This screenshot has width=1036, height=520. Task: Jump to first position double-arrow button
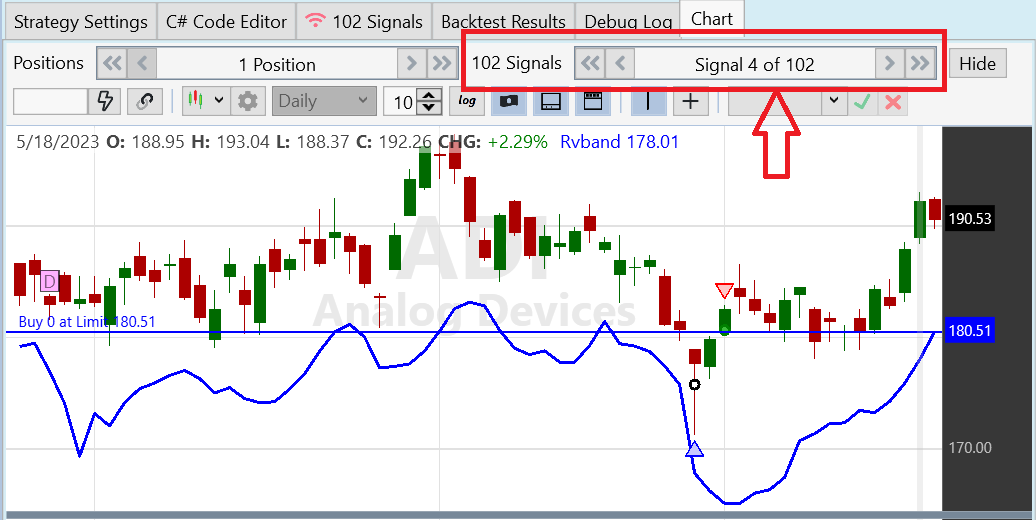tap(112, 64)
